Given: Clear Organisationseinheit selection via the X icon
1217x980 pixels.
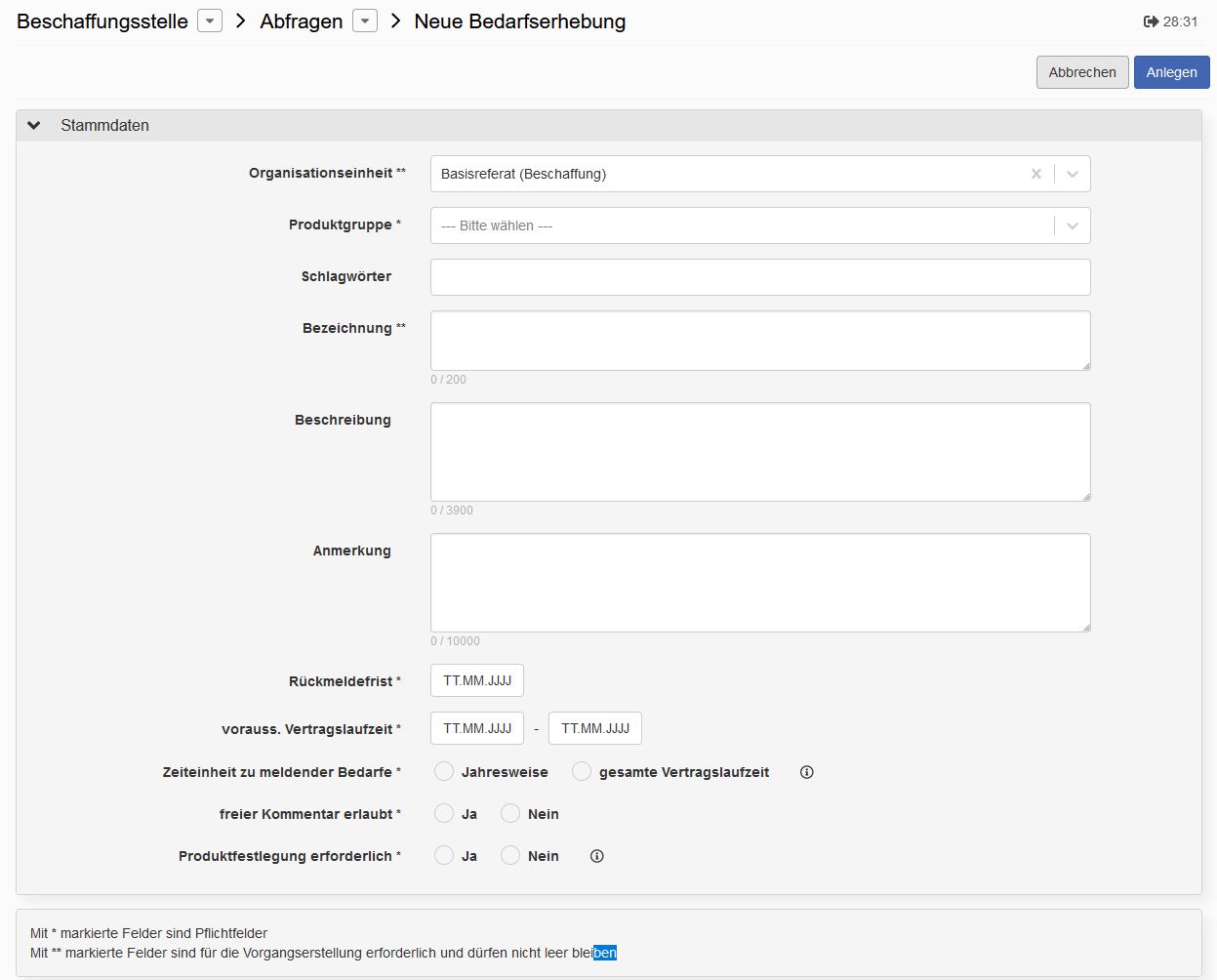Looking at the screenshot, I should coord(1036,173).
